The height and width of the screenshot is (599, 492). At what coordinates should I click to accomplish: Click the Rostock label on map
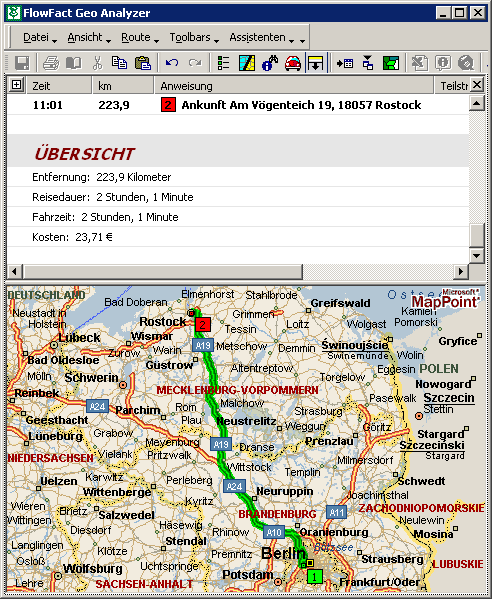point(162,322)
